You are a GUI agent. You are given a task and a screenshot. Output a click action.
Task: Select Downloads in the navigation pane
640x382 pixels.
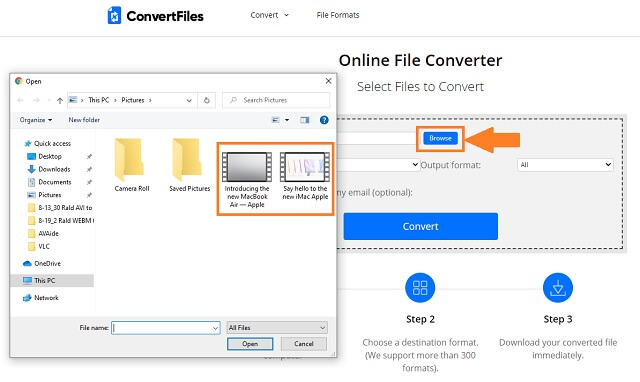(49, 169)
